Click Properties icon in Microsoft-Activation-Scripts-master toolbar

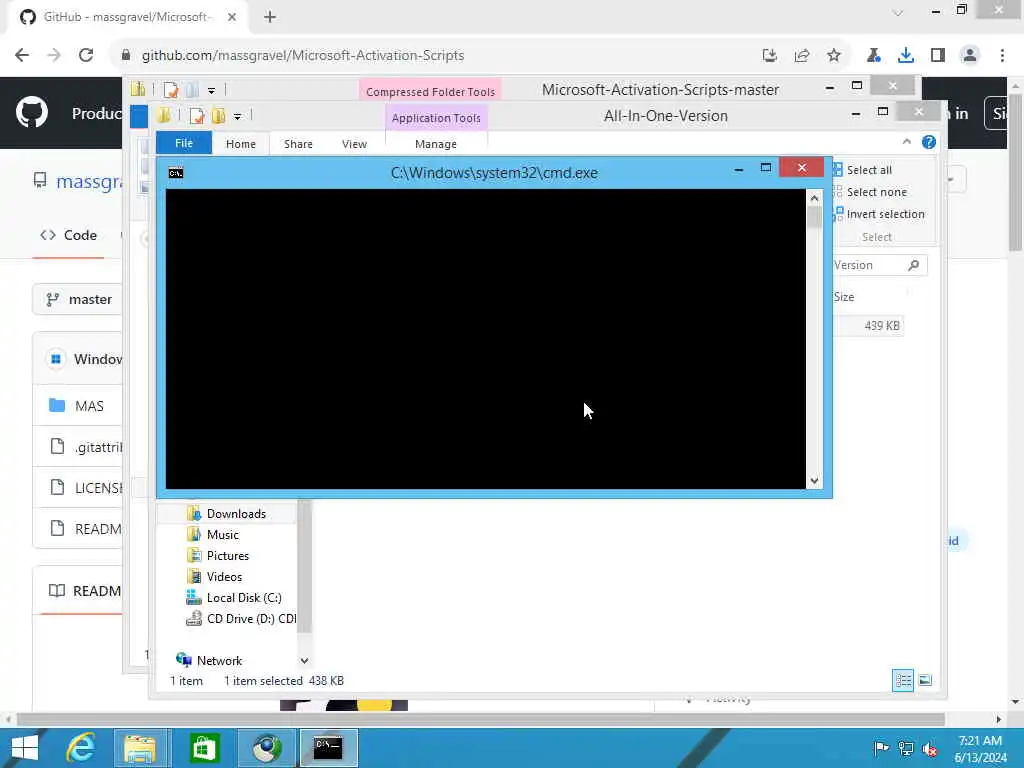[170, 90]
